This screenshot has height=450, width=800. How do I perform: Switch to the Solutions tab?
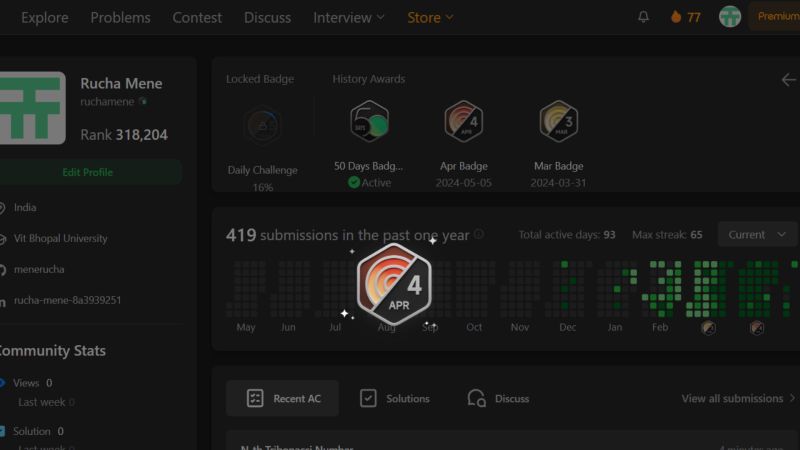(394, 398)
